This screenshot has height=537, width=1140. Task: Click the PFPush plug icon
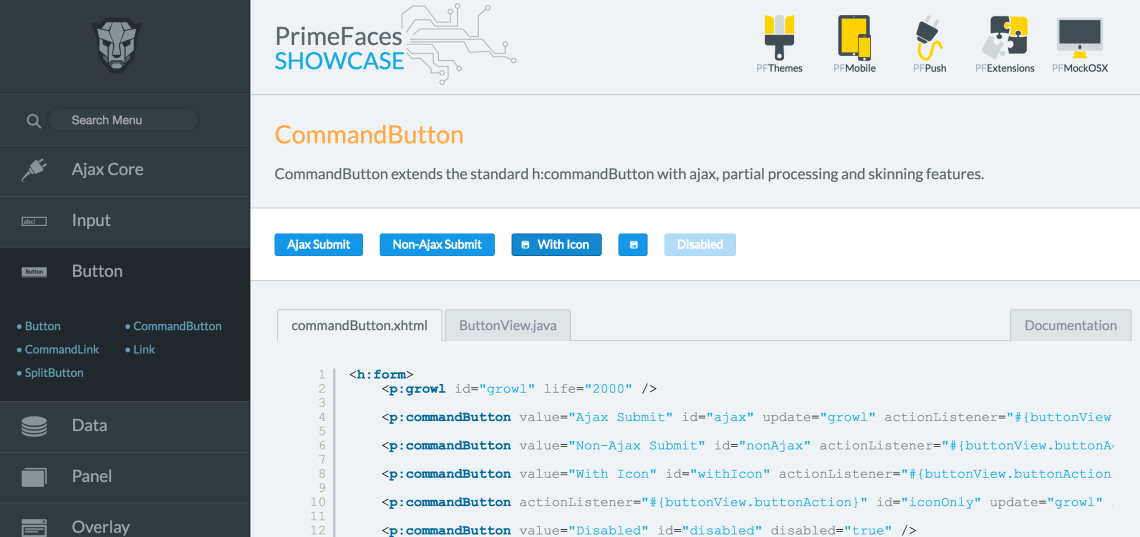point(929,37)
